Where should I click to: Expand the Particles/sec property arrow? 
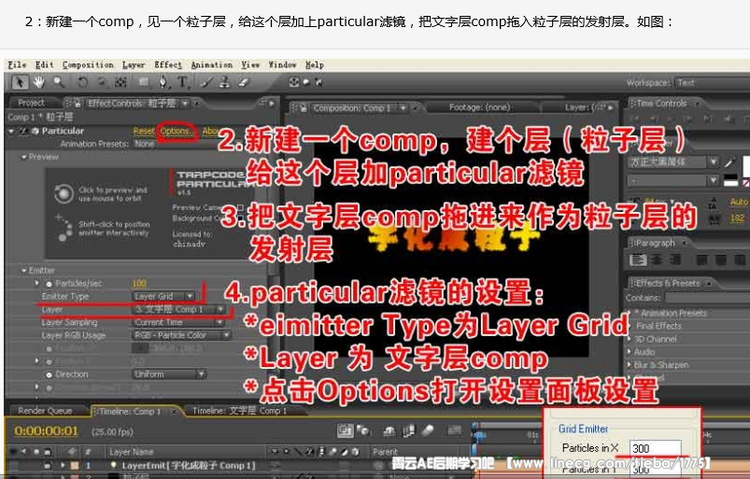37,283
